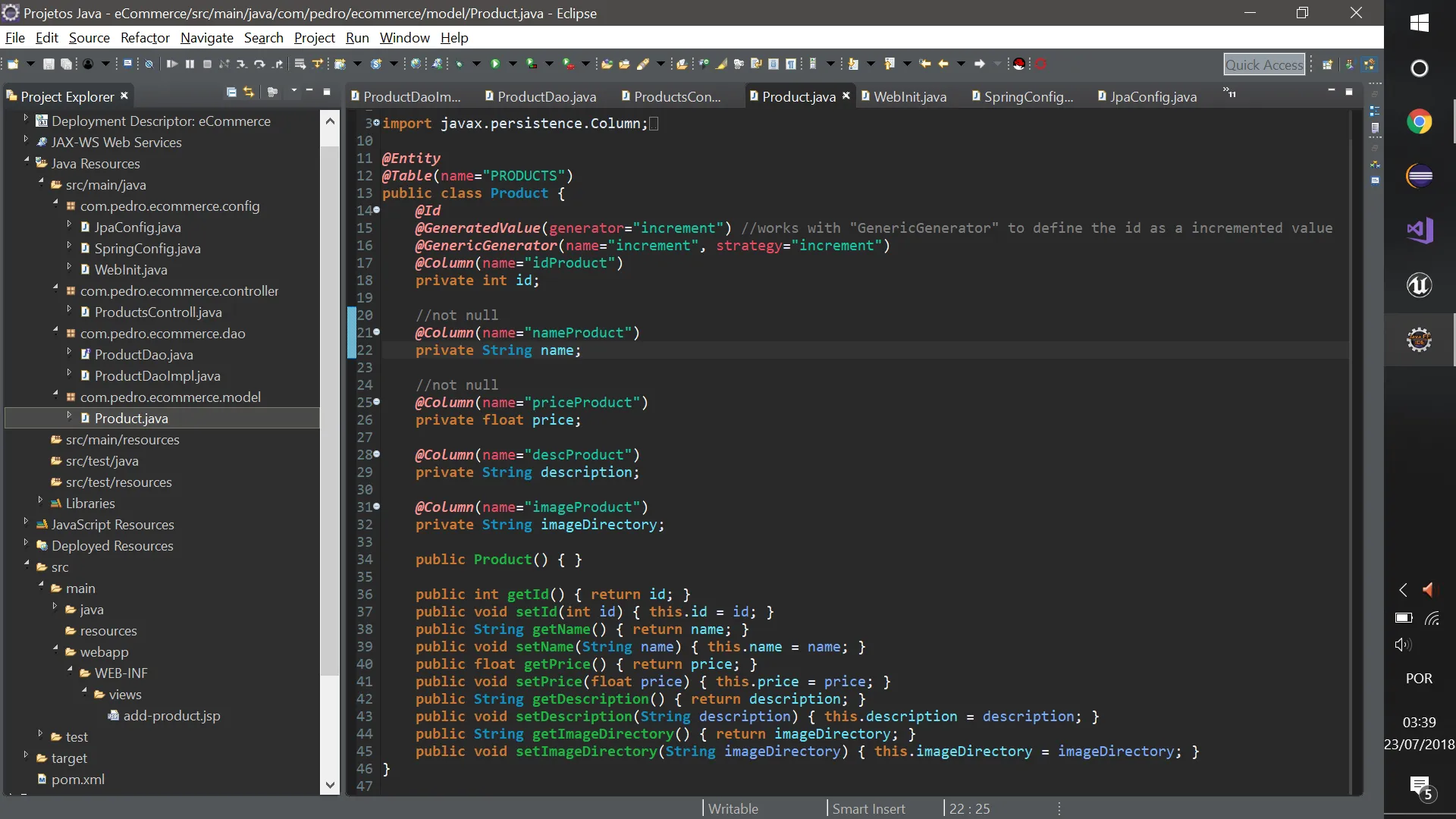Click the green Run button
The image size is (1456, 819).
(495, 64)
